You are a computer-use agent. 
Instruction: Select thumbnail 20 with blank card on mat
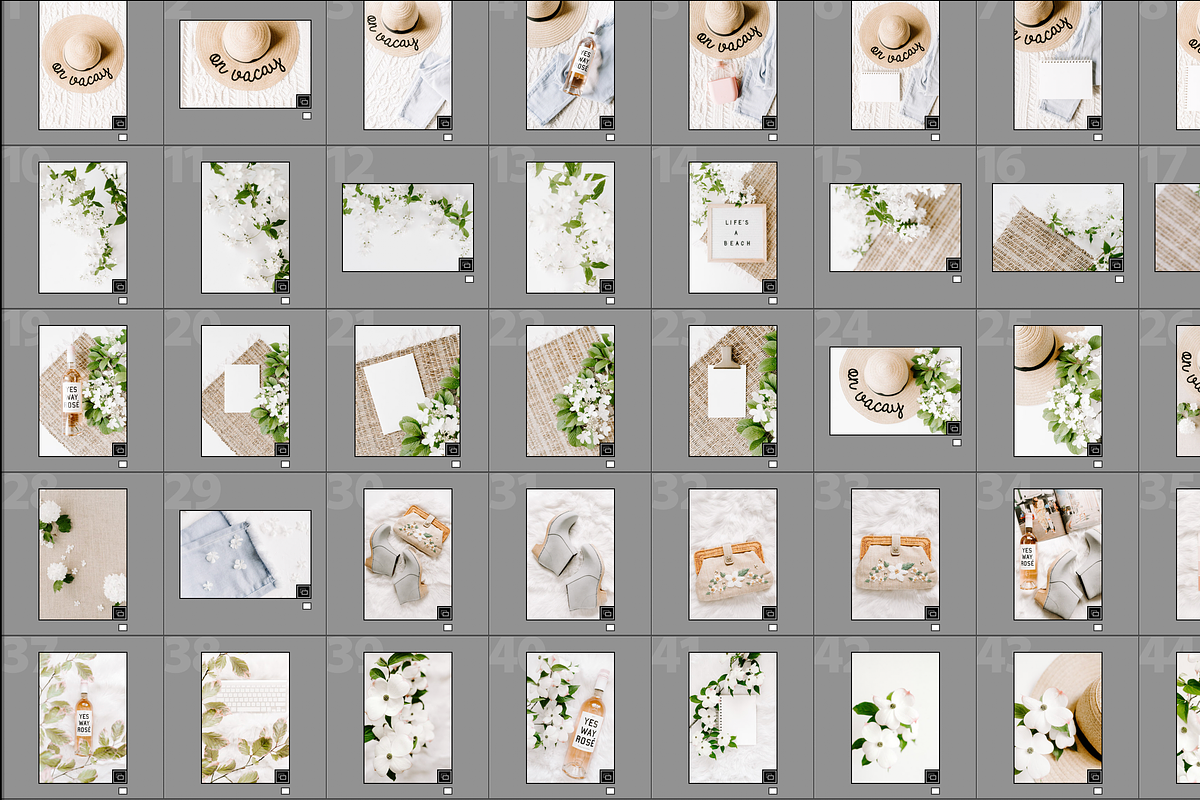tap(245, 391)
